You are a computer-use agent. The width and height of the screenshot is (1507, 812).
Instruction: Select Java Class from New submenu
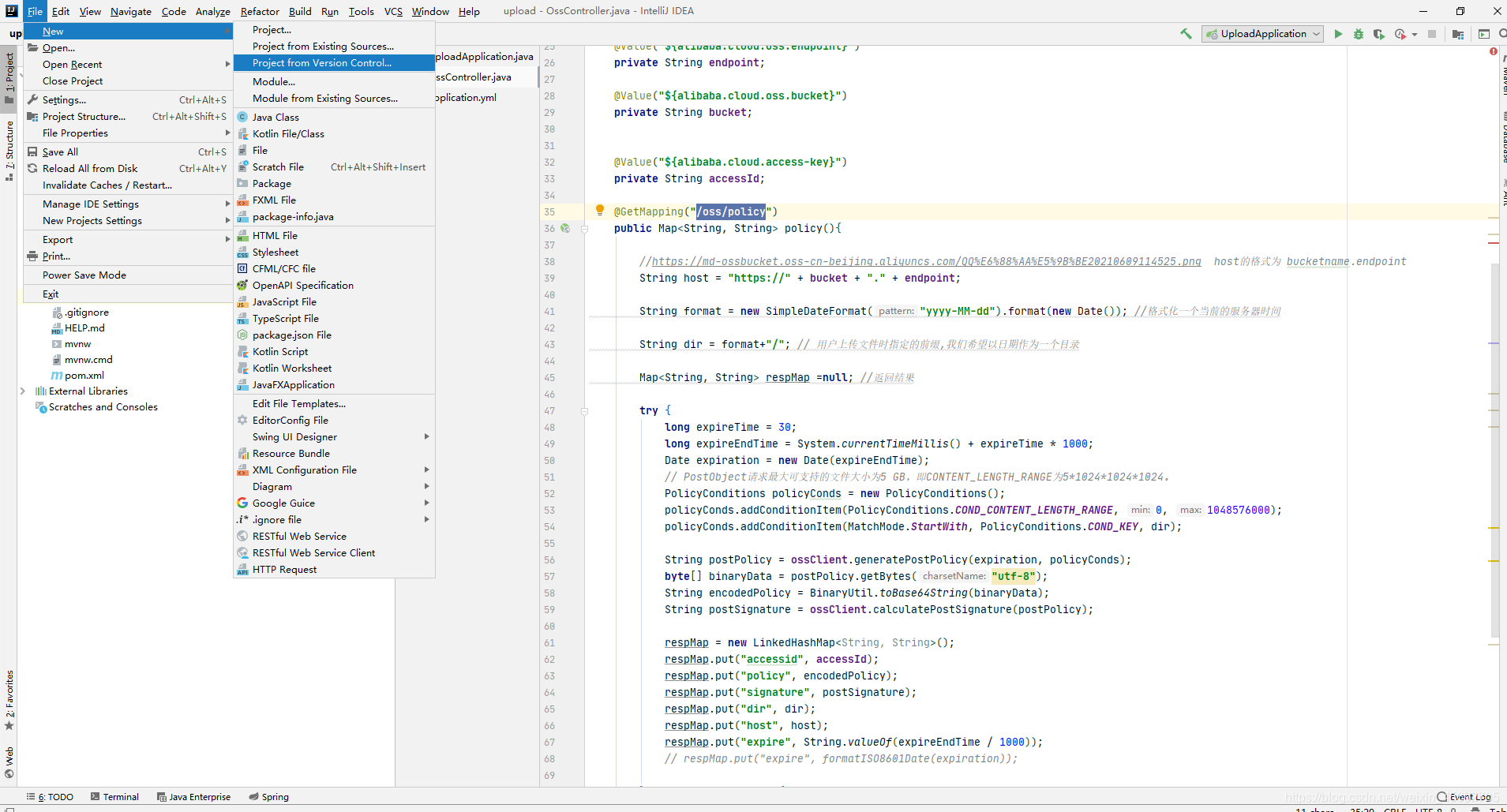(x=335, y=117)
